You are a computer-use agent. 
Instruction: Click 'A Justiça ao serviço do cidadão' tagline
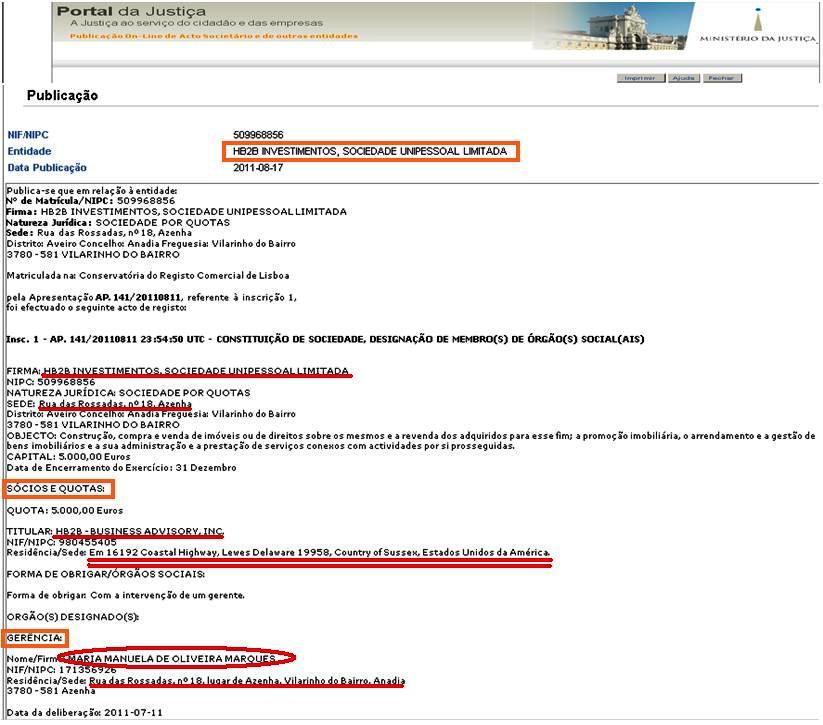[197, 23]
